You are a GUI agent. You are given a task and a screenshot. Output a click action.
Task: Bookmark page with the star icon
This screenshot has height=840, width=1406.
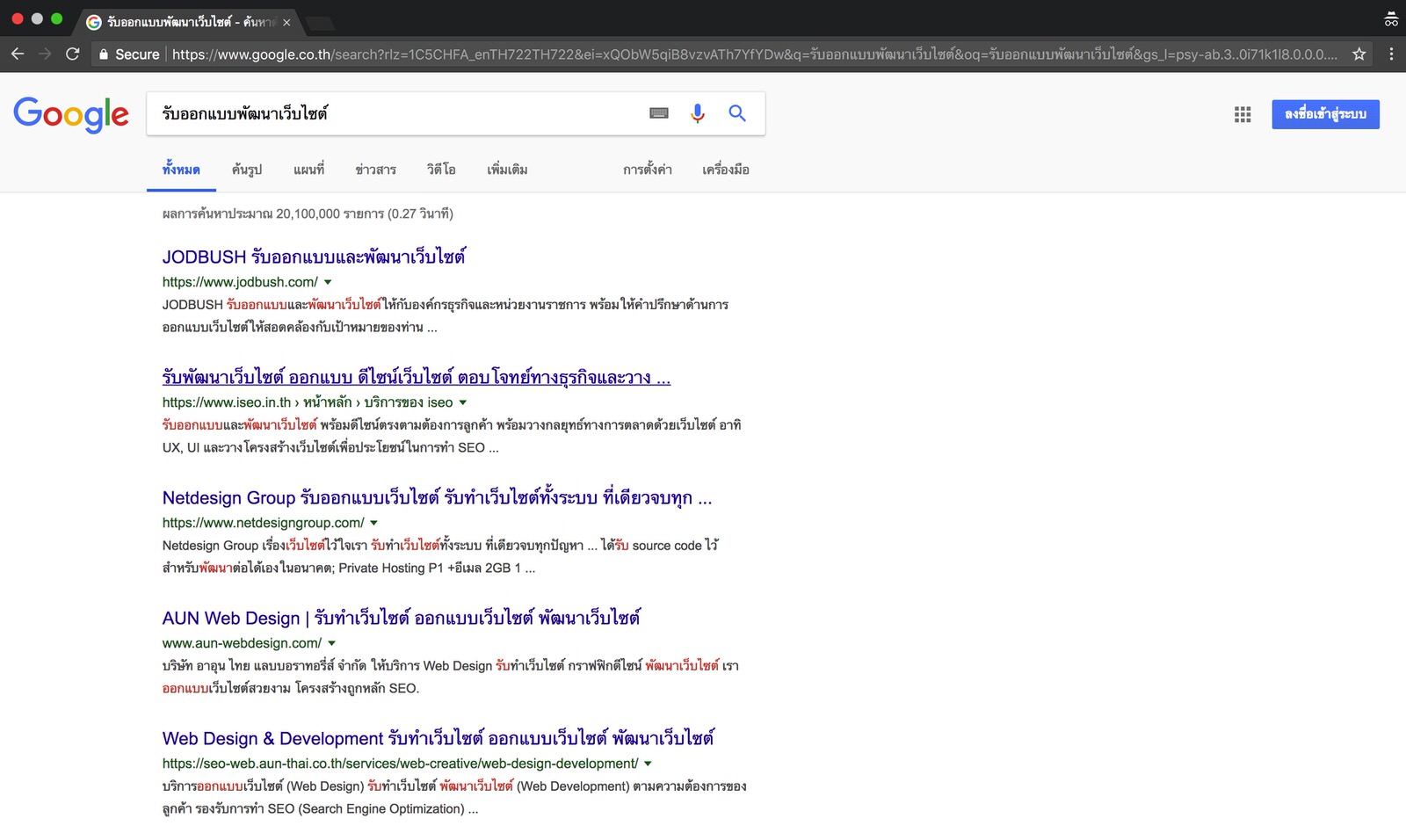(x=1359, y=54)
